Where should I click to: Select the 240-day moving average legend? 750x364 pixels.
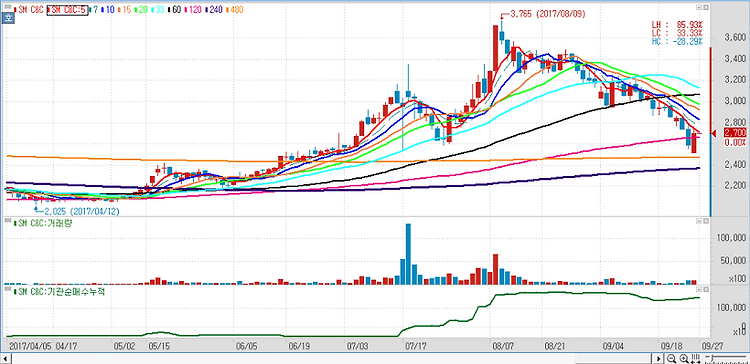click(213, 10)
